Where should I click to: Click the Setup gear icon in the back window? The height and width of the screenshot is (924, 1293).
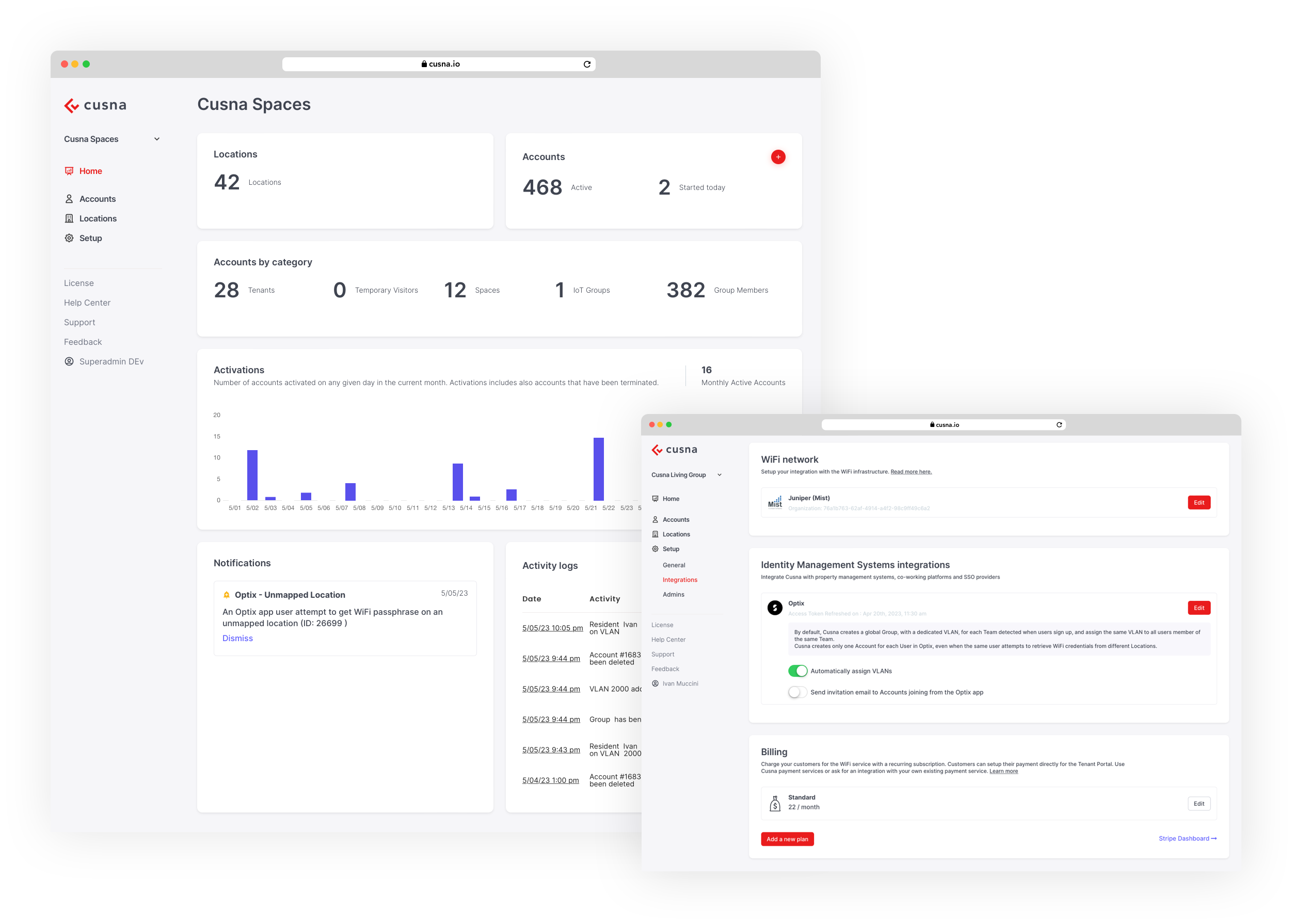[69, 238]
